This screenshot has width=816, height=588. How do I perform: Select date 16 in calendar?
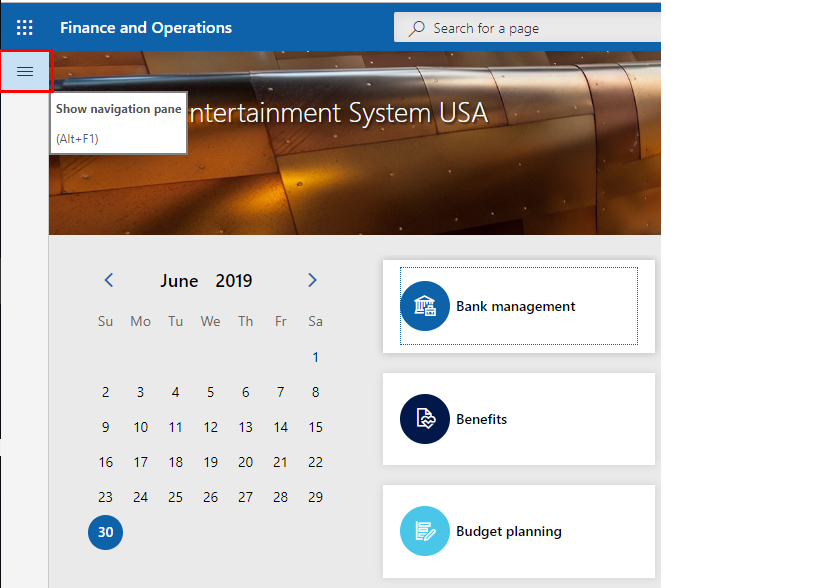[x=106, y=462]
